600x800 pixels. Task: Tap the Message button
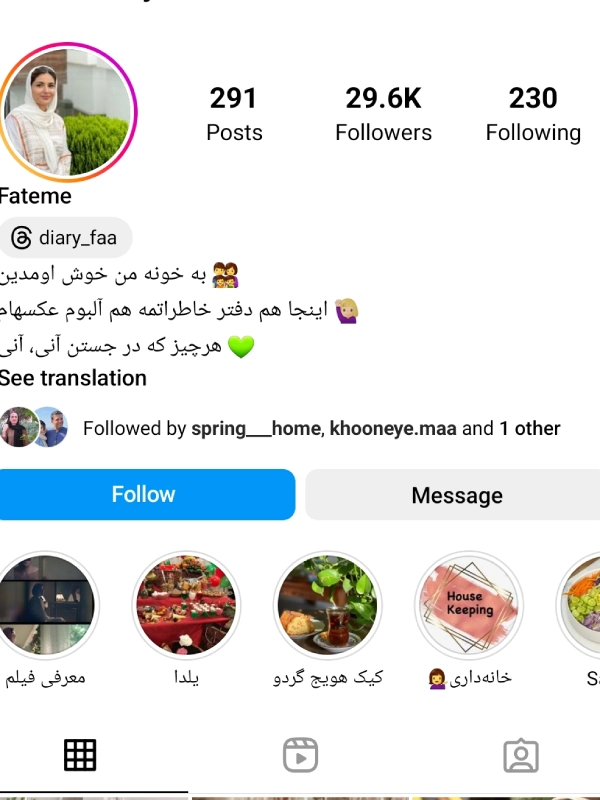(453, 494)
